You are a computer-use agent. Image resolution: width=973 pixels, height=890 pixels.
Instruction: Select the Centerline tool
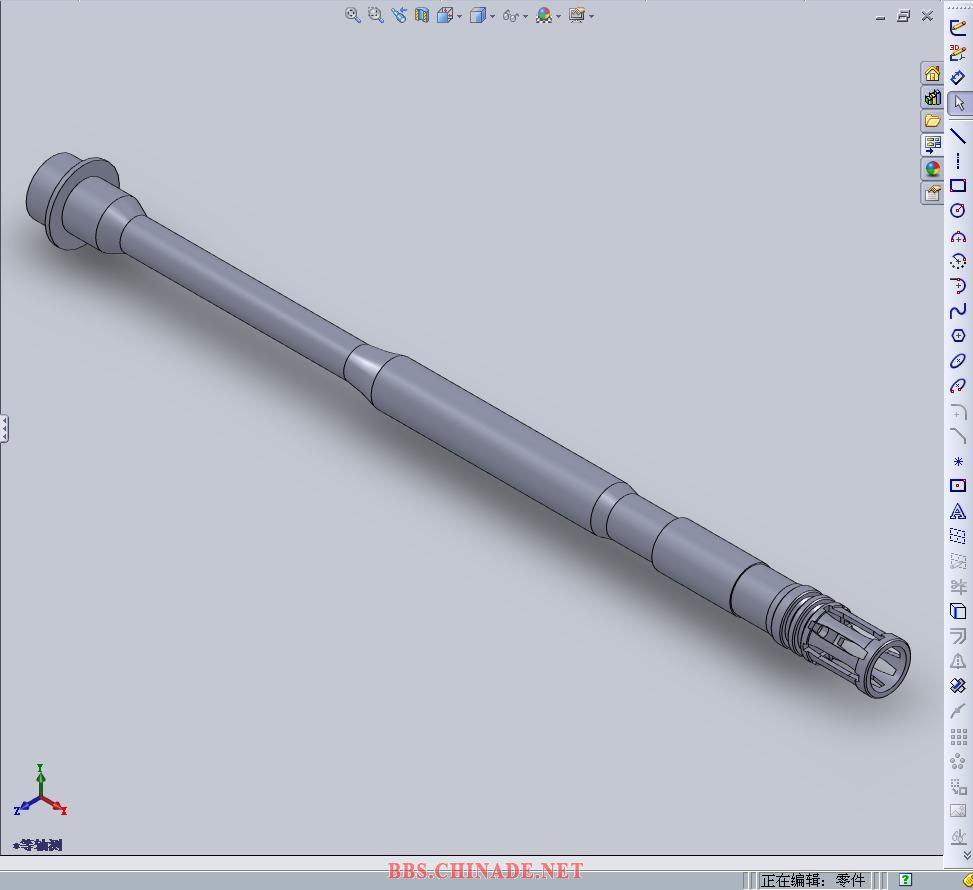958,161
